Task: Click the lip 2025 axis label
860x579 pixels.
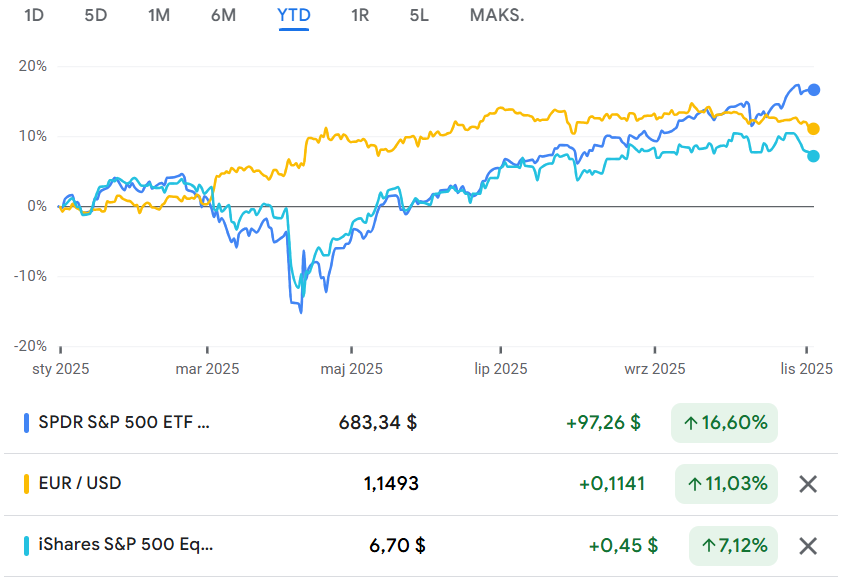Action: tap(501, 369)
